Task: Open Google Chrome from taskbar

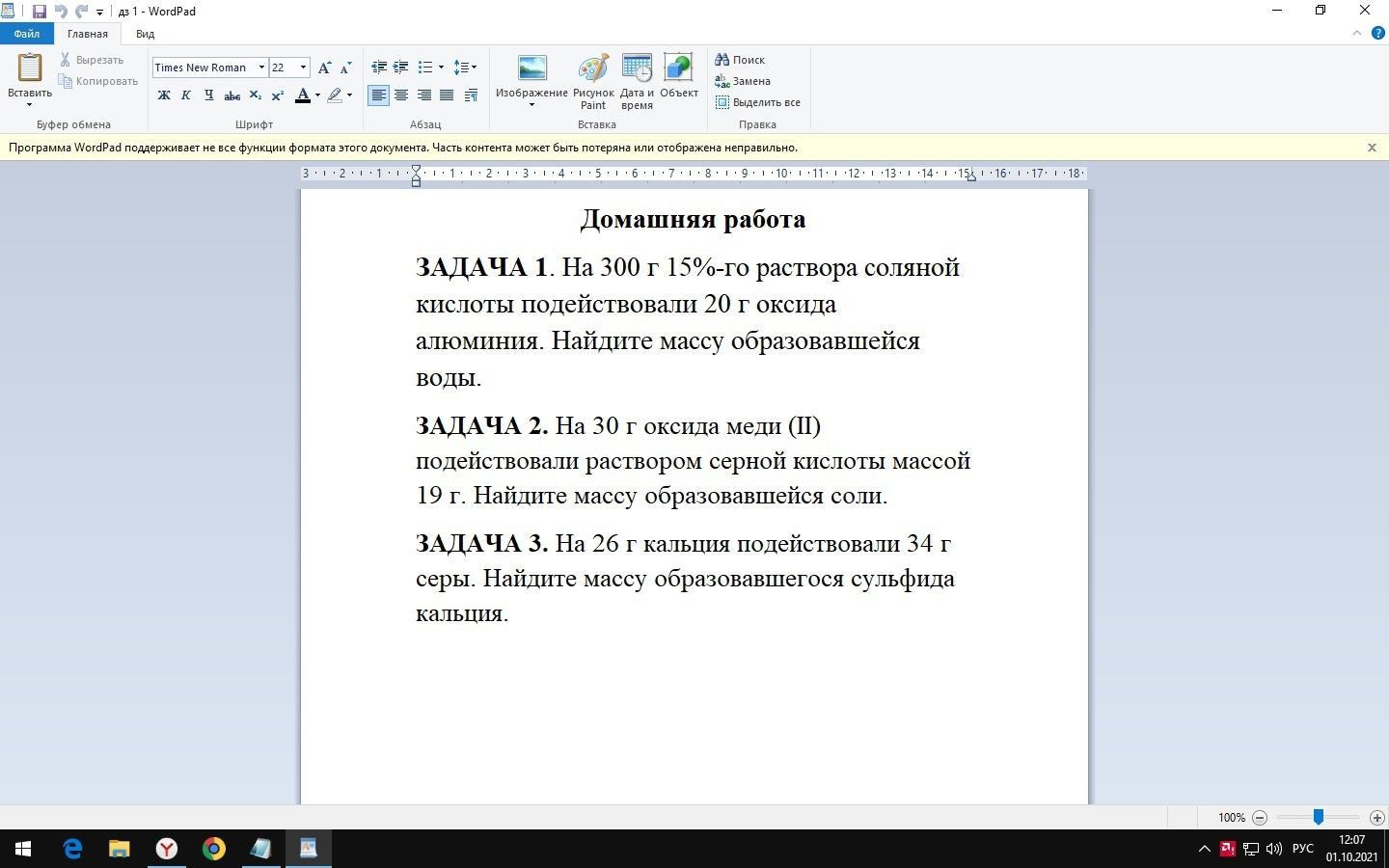Action: pyautogui.click(x=213, y=849)
